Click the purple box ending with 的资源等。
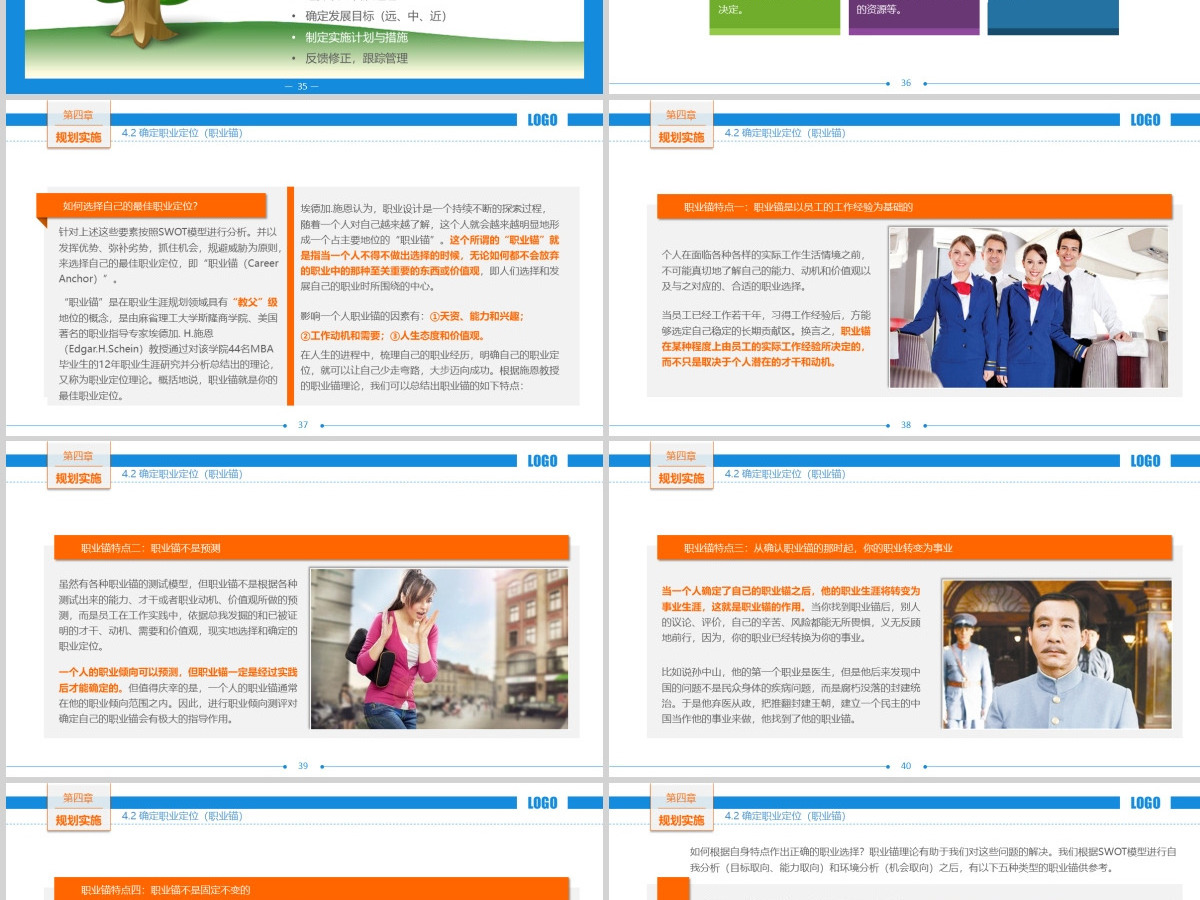Screen dimensions: 1200x900 pos(914,17)
